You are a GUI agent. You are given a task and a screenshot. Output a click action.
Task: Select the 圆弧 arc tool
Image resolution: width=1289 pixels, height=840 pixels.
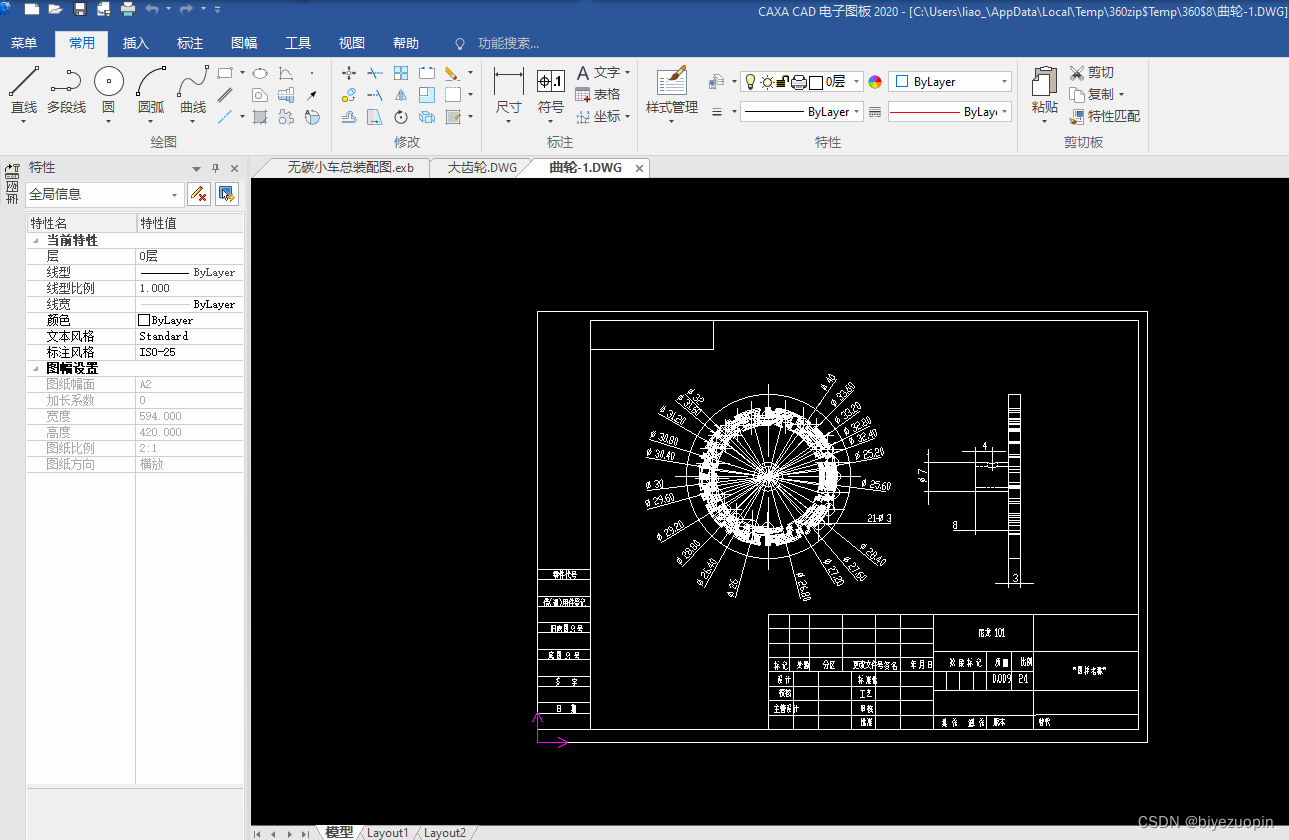151,89
